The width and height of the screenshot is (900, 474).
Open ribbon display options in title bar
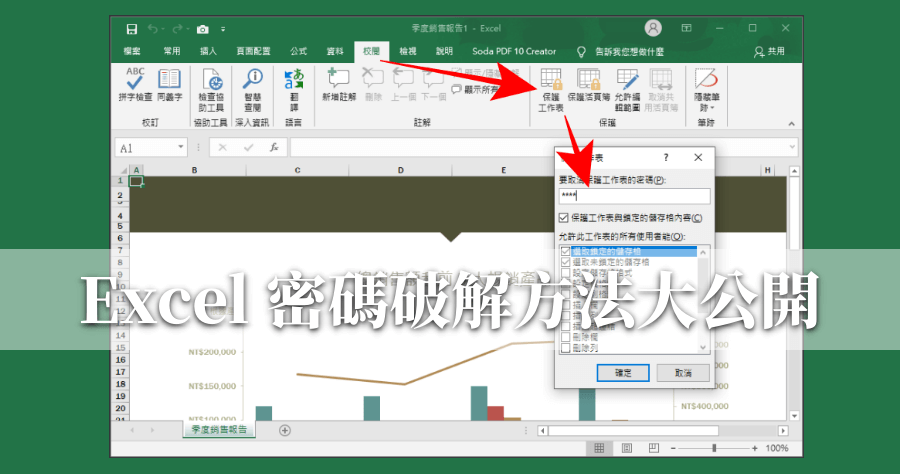coord(686,28)
